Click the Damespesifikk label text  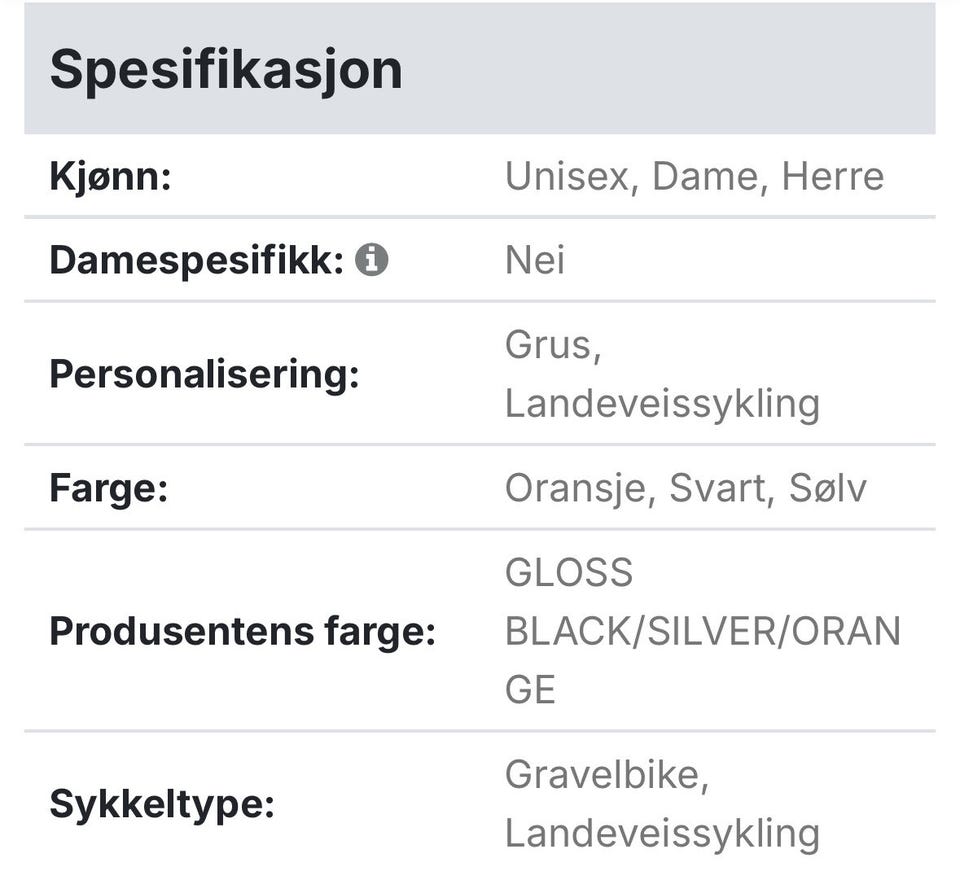[x=196, y=260]
